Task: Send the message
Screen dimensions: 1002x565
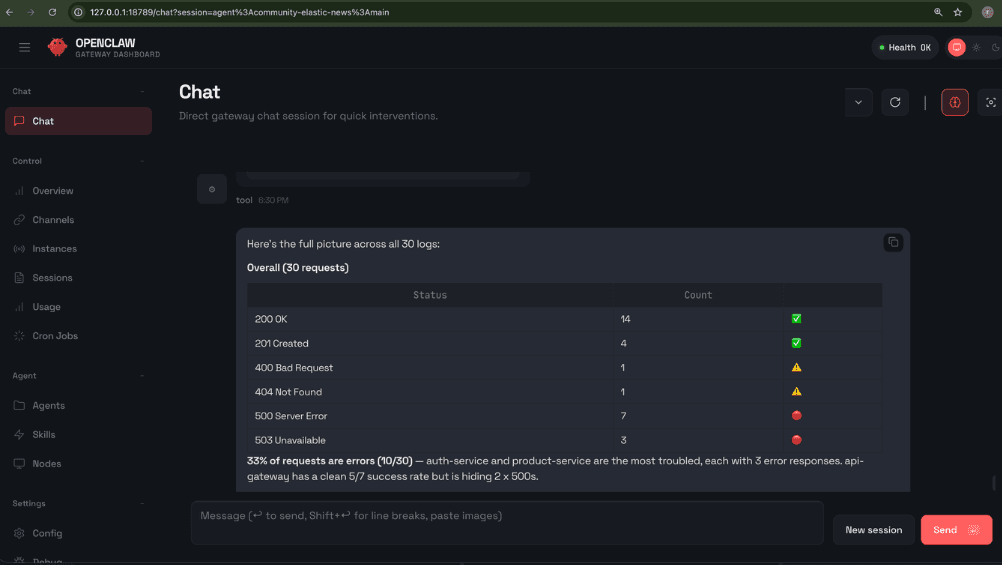Action: coord(956,530)
